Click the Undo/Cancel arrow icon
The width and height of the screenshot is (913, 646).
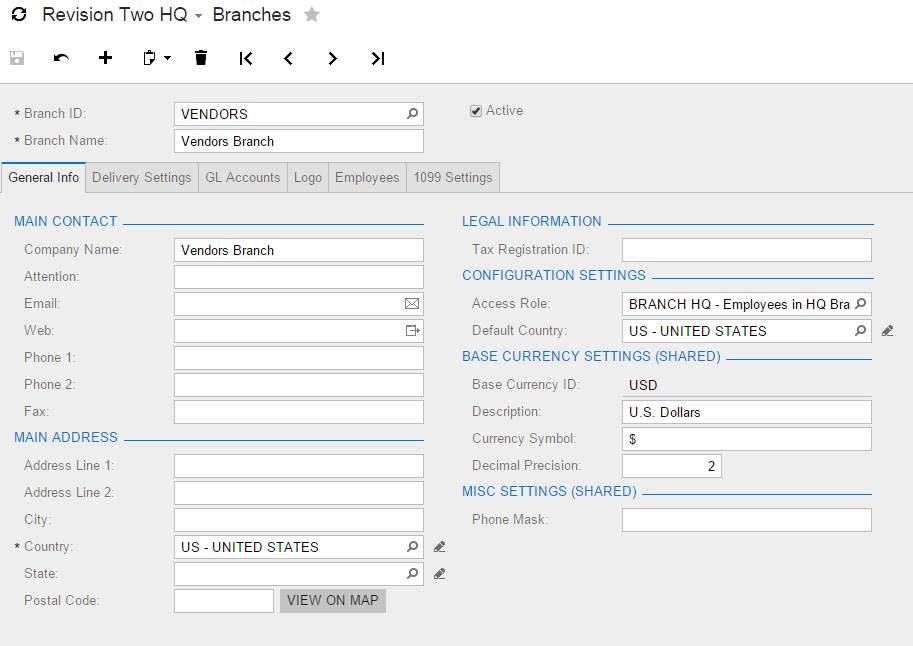pos(61,58)
